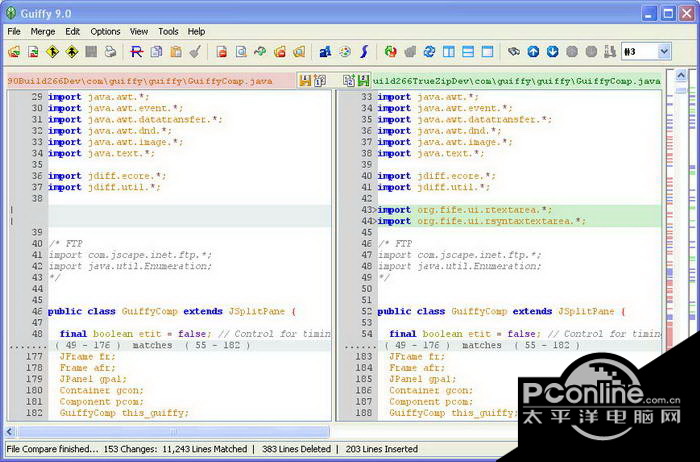Go to previous difference with up arrow
700x462 pixels.
pos(533,51)
